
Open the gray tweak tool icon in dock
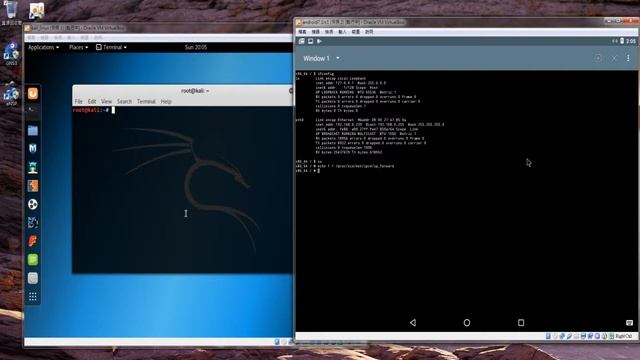tap(33, 278)
